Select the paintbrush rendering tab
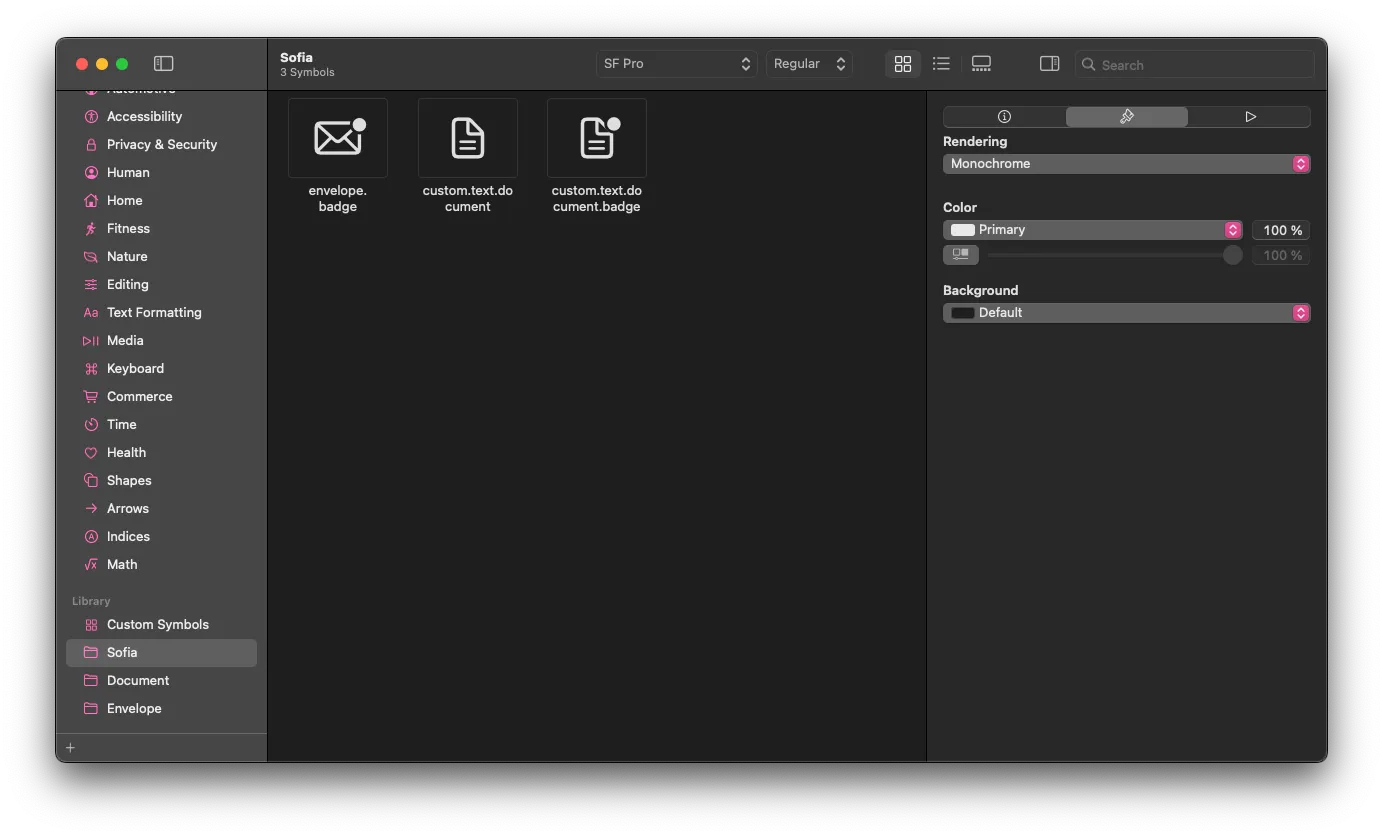Image resolution: width=1383 pixels, height=836 pixels. [1127, 117]
